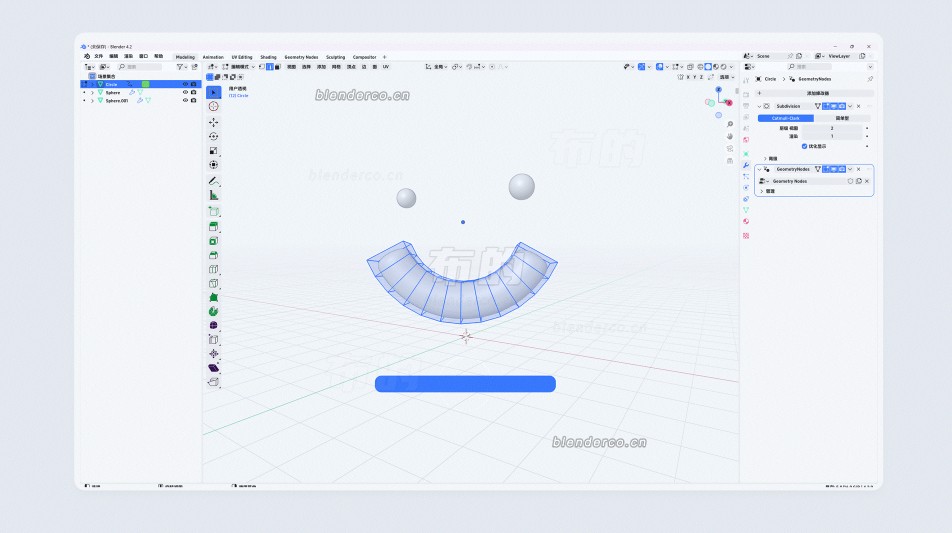Enable rendered viewport shading
The height and width of the screenshot is (533, 952).
723,67
